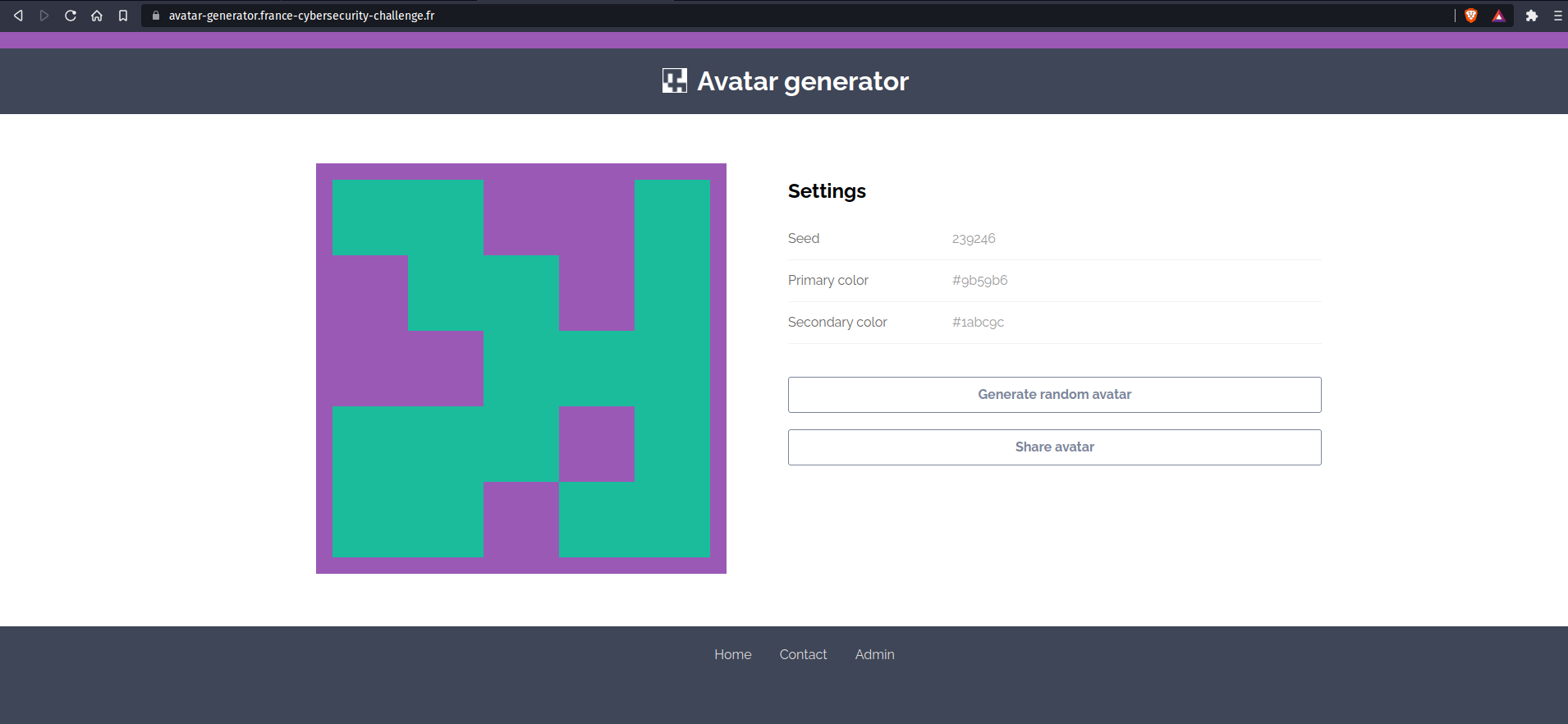Open the Contact footer link
Viewport: 1568px width, 724px height.
[803, 654]
